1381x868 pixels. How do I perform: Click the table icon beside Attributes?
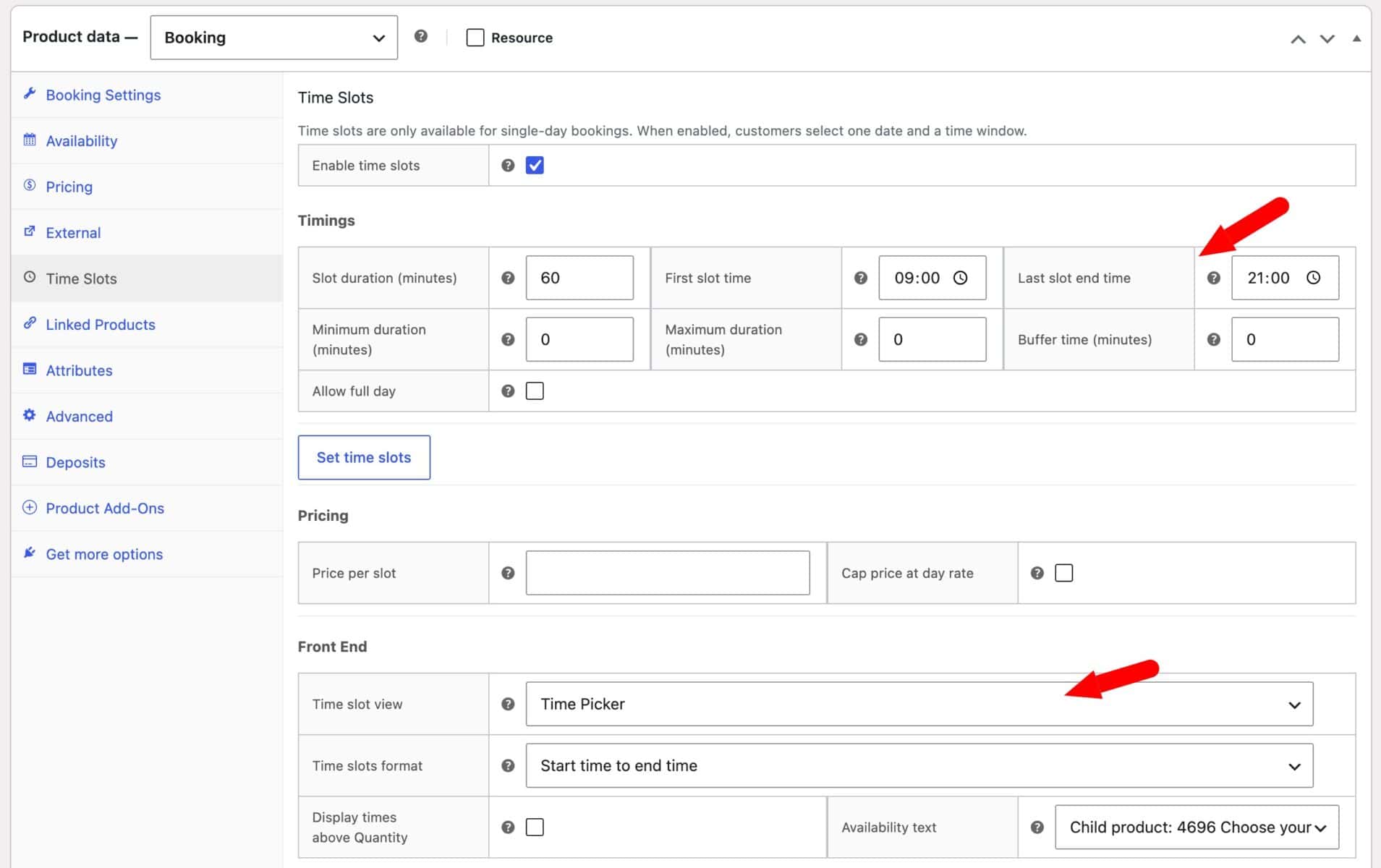[x=30, y=369]
